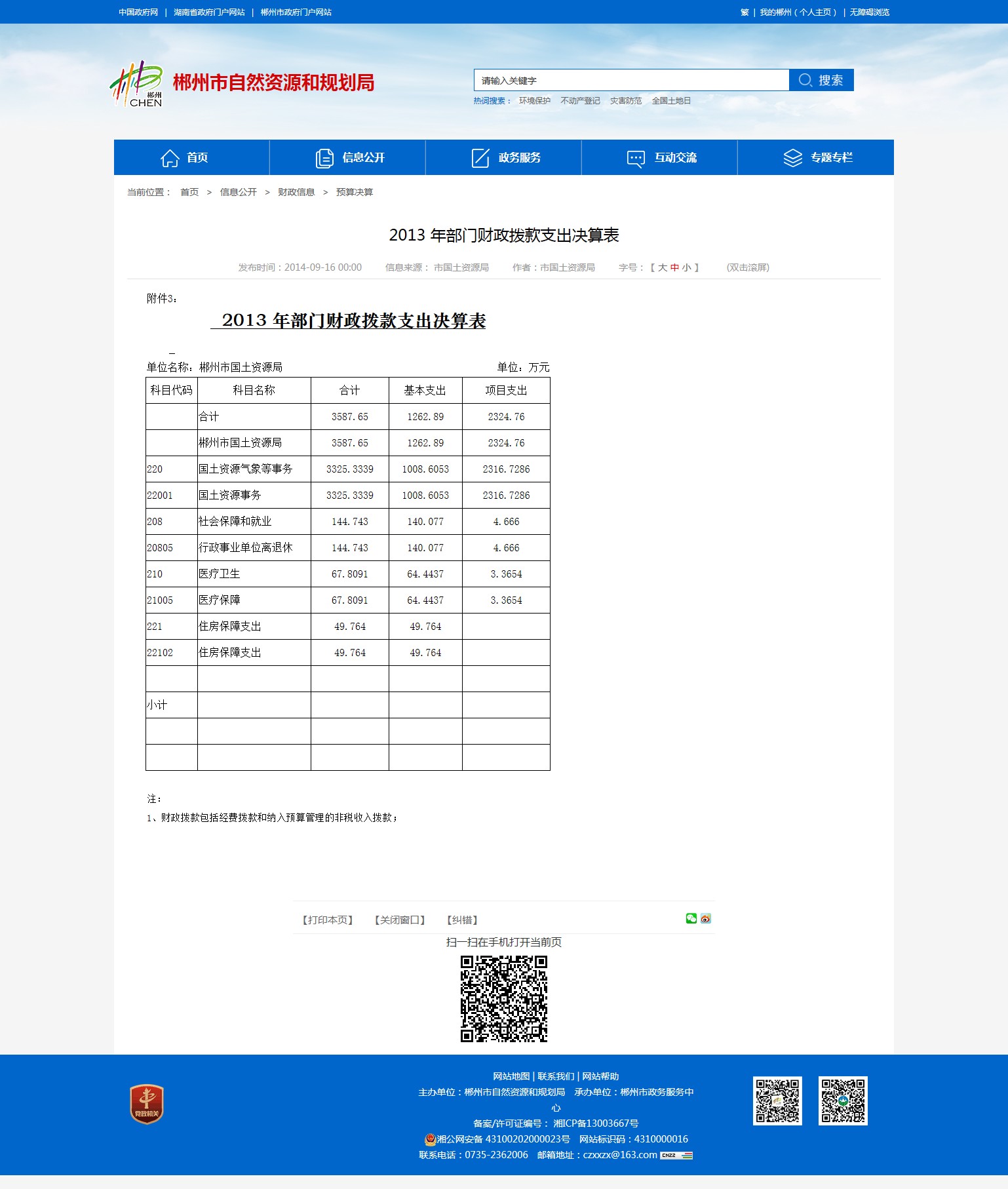Go to 信息公开 in breadcrumb
Screen dimensions: 1008x1189
click(239, 192)
